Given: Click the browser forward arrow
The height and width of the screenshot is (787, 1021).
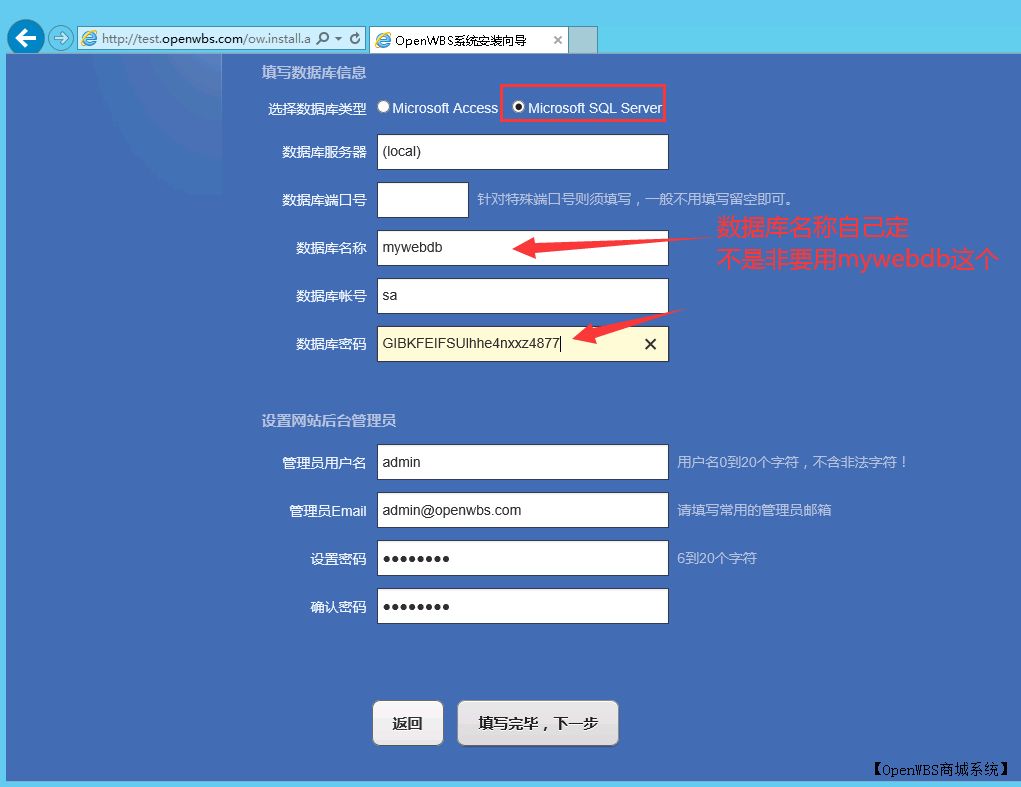Looking at the screenshot, I should coord(60,37).
